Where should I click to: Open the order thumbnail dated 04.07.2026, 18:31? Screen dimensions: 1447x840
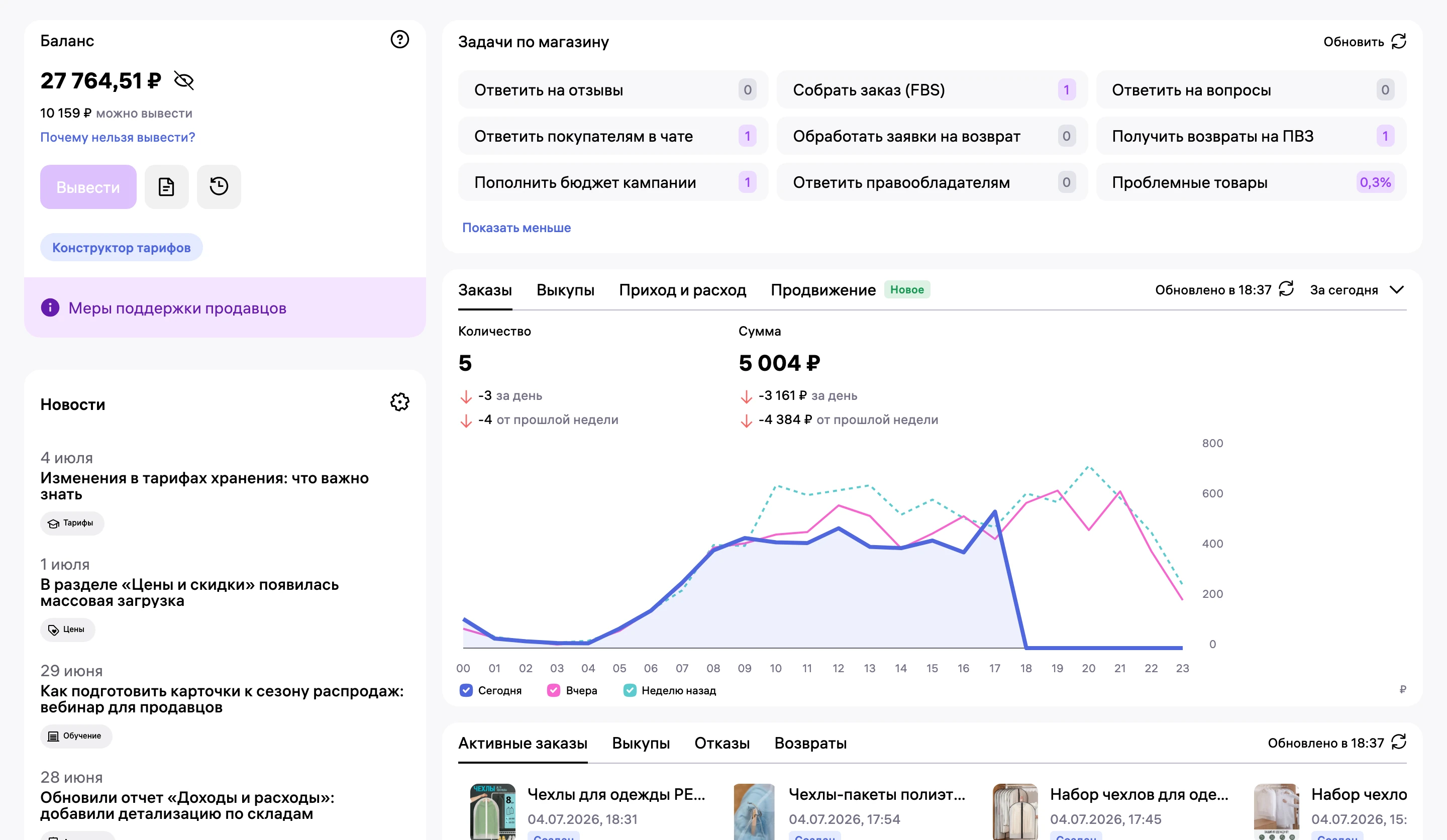[493, 812]
